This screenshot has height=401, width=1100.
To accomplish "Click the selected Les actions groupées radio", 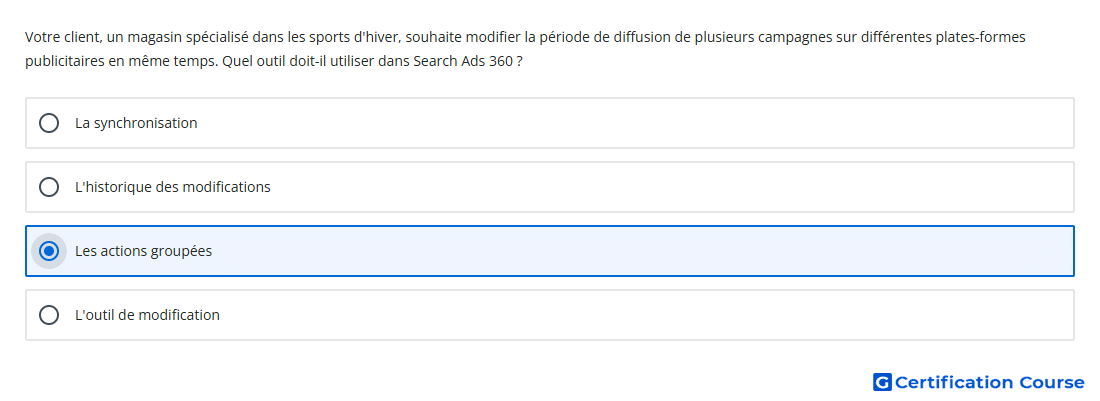I will 48,251.
